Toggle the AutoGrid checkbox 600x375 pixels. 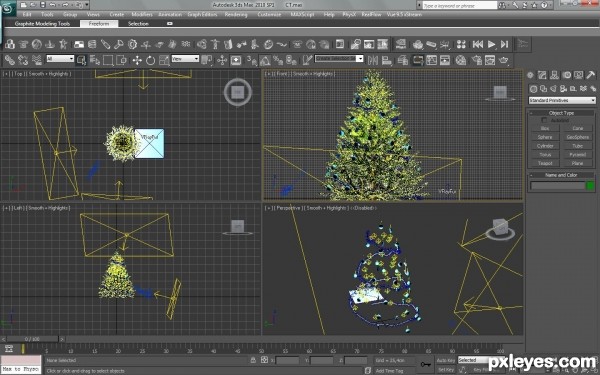click(x=544, y=120)
